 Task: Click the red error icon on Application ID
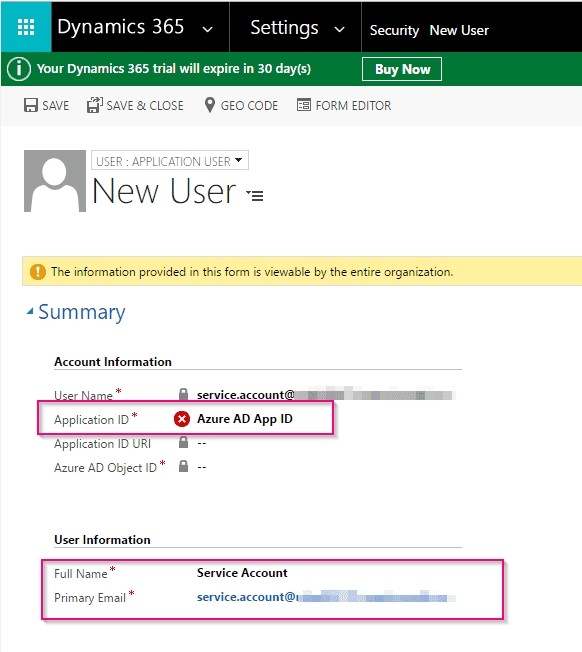pyautogui.click(x=182, y=419)
